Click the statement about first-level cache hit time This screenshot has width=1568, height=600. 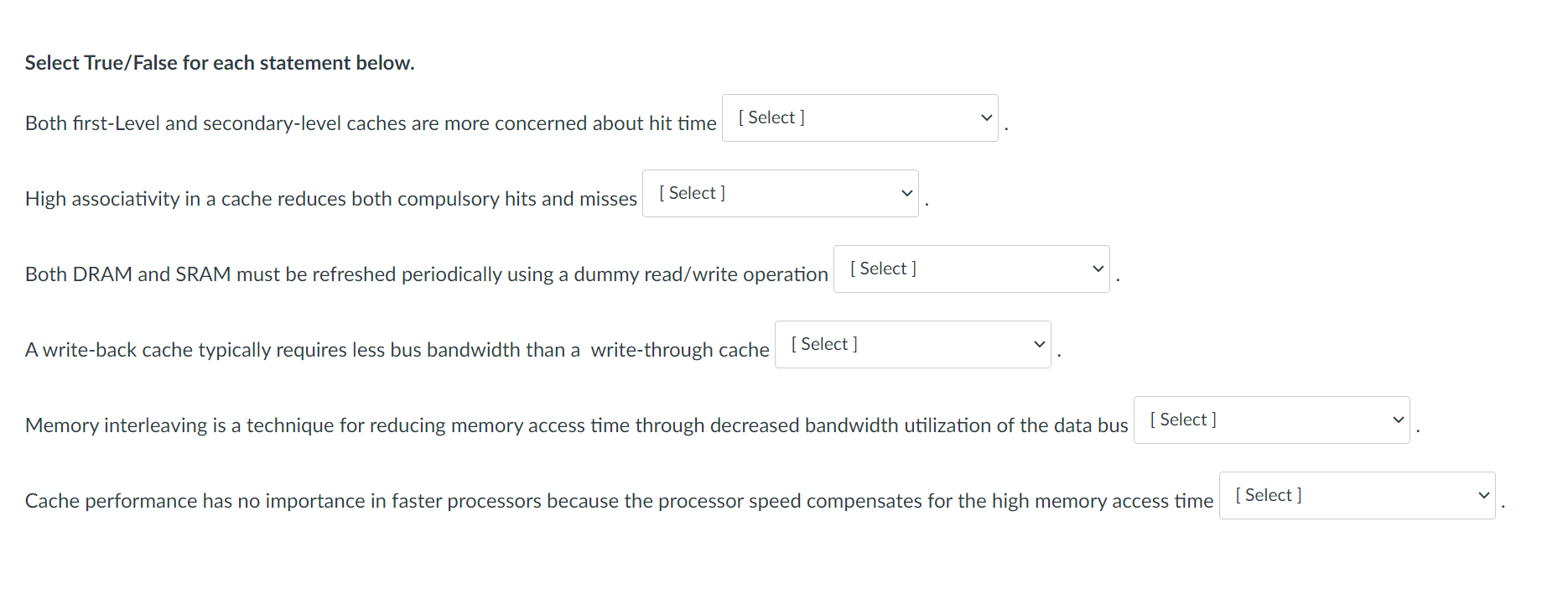(x=369, y=123)
